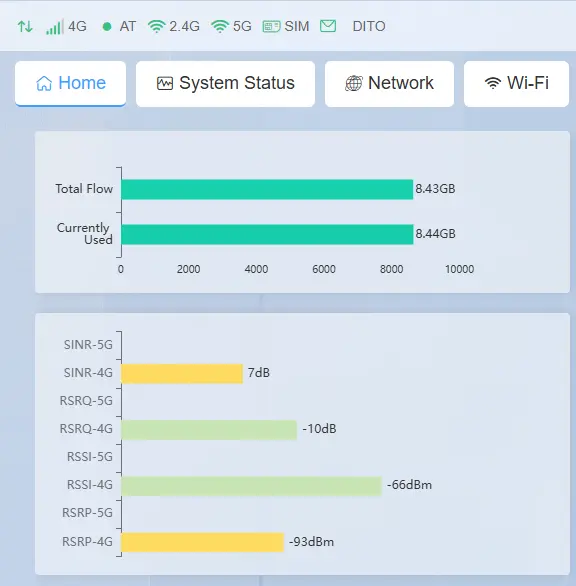Click the SIM card status icon

pyautogui.click(x=271, y=27)
